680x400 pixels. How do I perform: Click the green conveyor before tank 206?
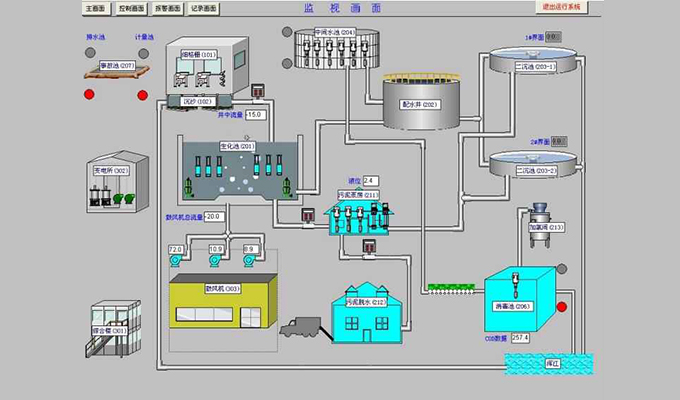coord(451,289)
